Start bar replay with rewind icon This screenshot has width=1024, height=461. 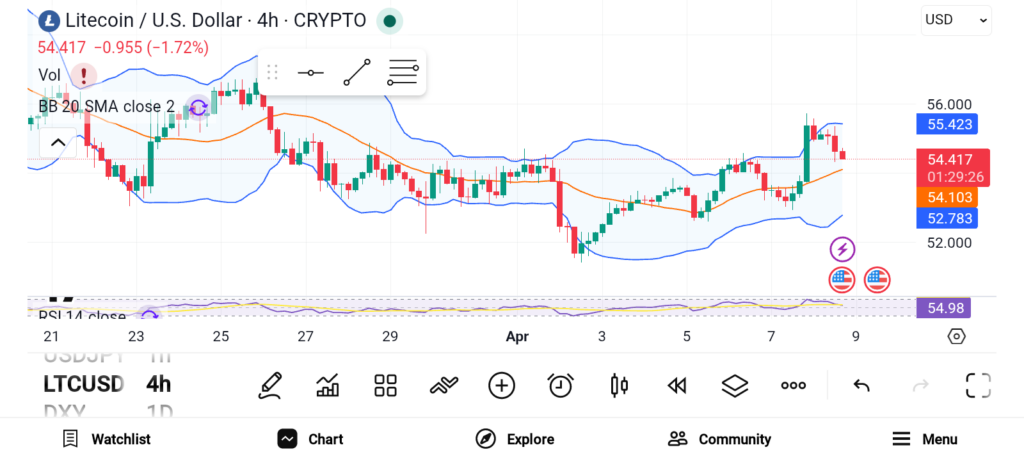pyautogui.click(x=677, y=385)
